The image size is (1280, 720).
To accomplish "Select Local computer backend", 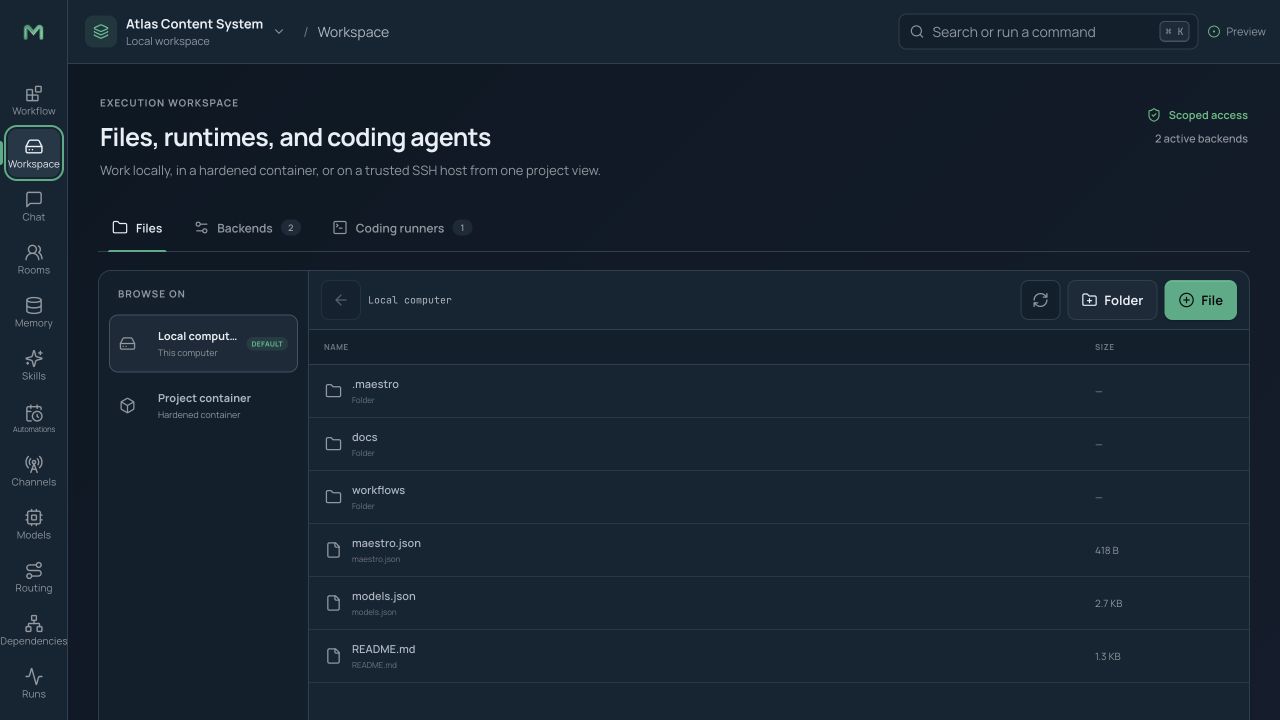I will [203, 344].
